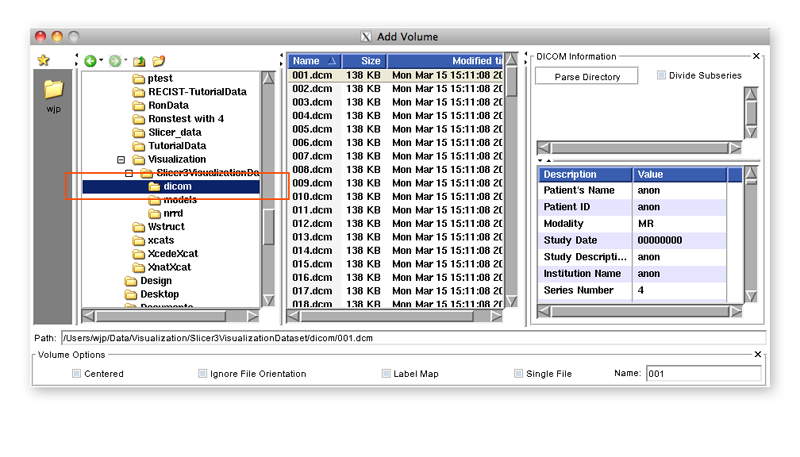Toggle the Centered checkbox

77,373
